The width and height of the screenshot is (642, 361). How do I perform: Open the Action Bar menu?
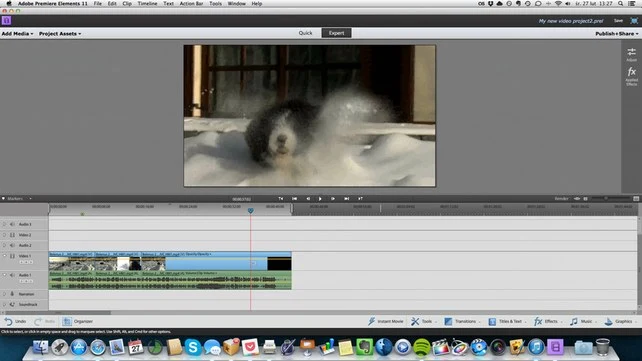click(x=191, y=3)
